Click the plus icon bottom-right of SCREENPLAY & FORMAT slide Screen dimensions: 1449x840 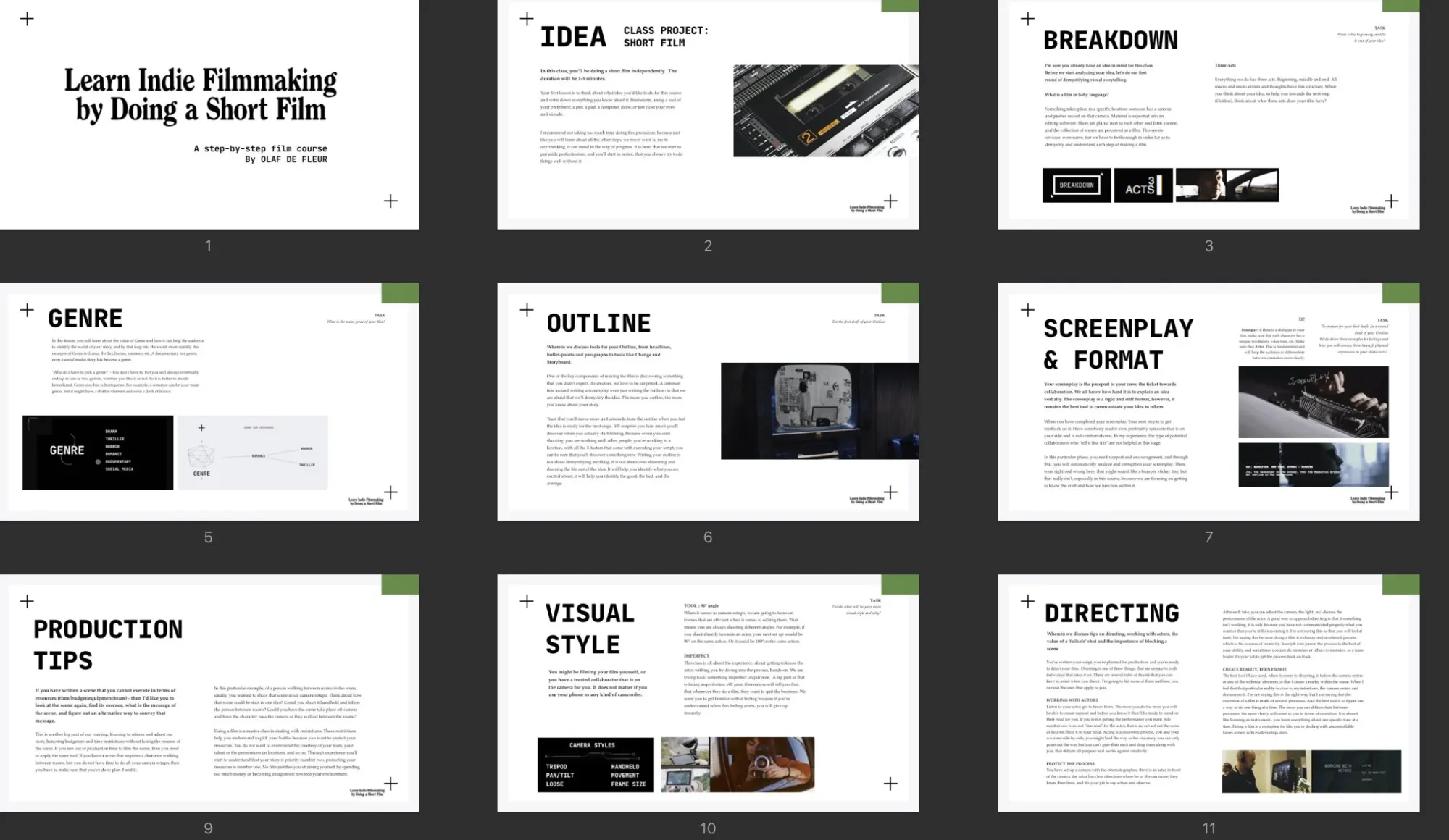[x=1391, y=492]
